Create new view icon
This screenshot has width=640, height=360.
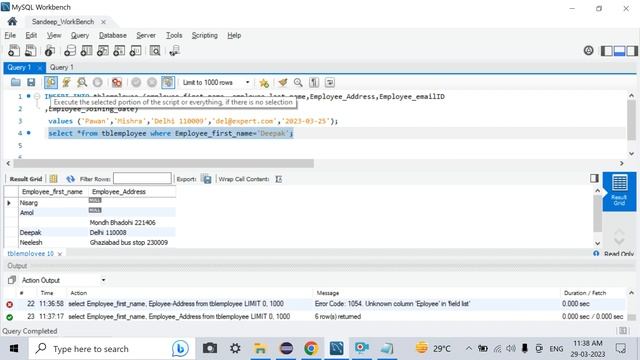click(102, 51)
